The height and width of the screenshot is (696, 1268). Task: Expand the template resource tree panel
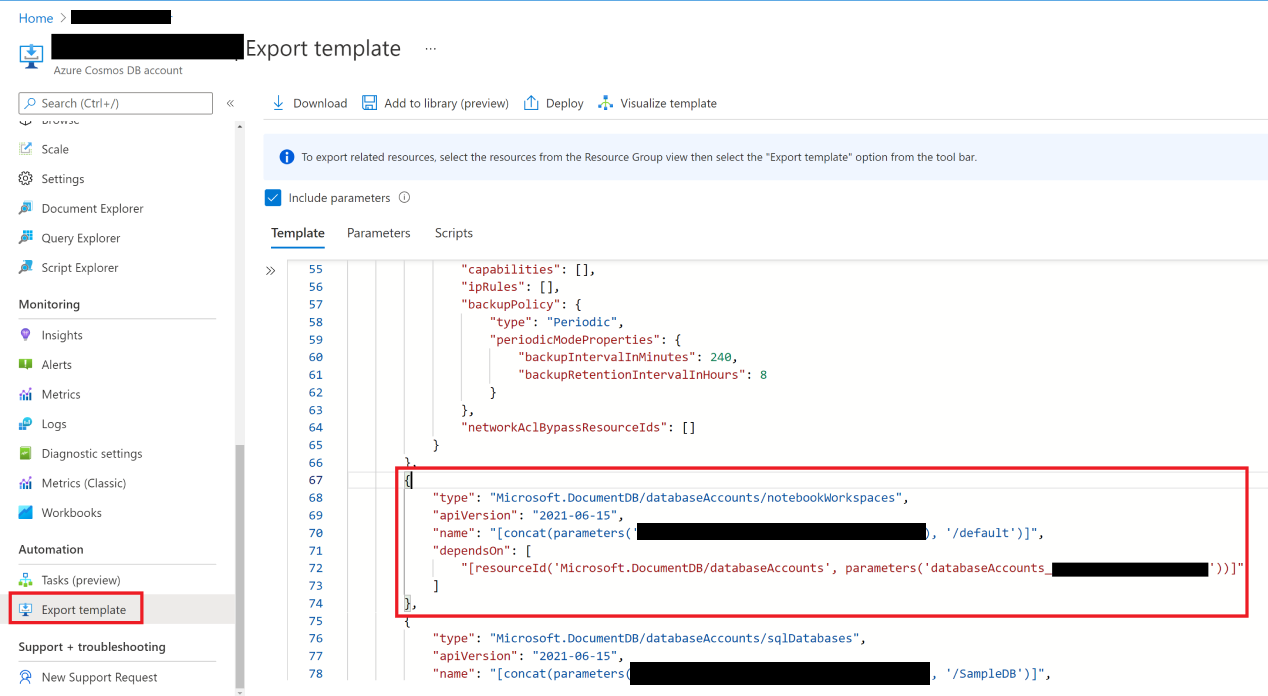[270, 271]
